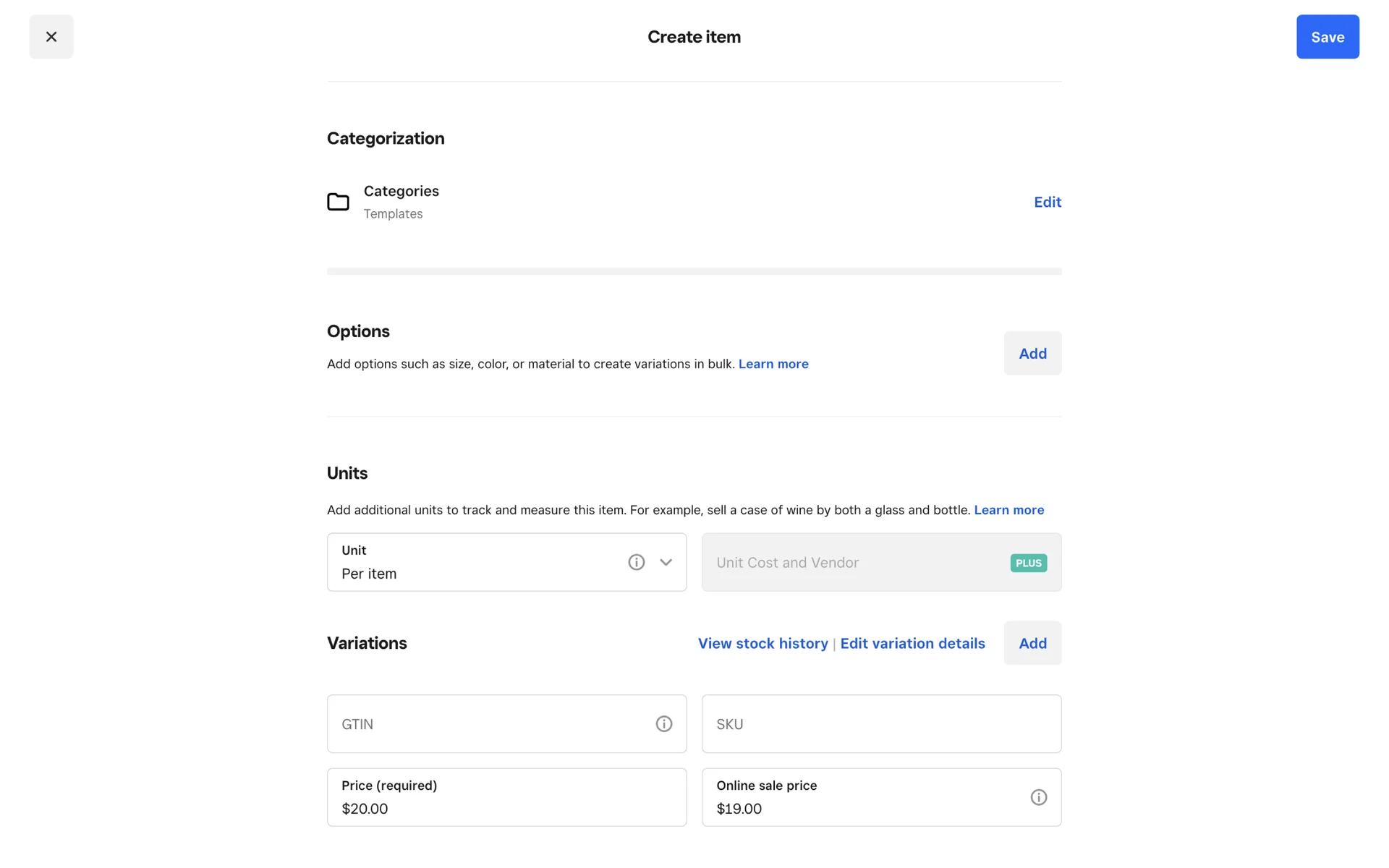
Task: Open Edit variation details
Action: coord(912,643)
